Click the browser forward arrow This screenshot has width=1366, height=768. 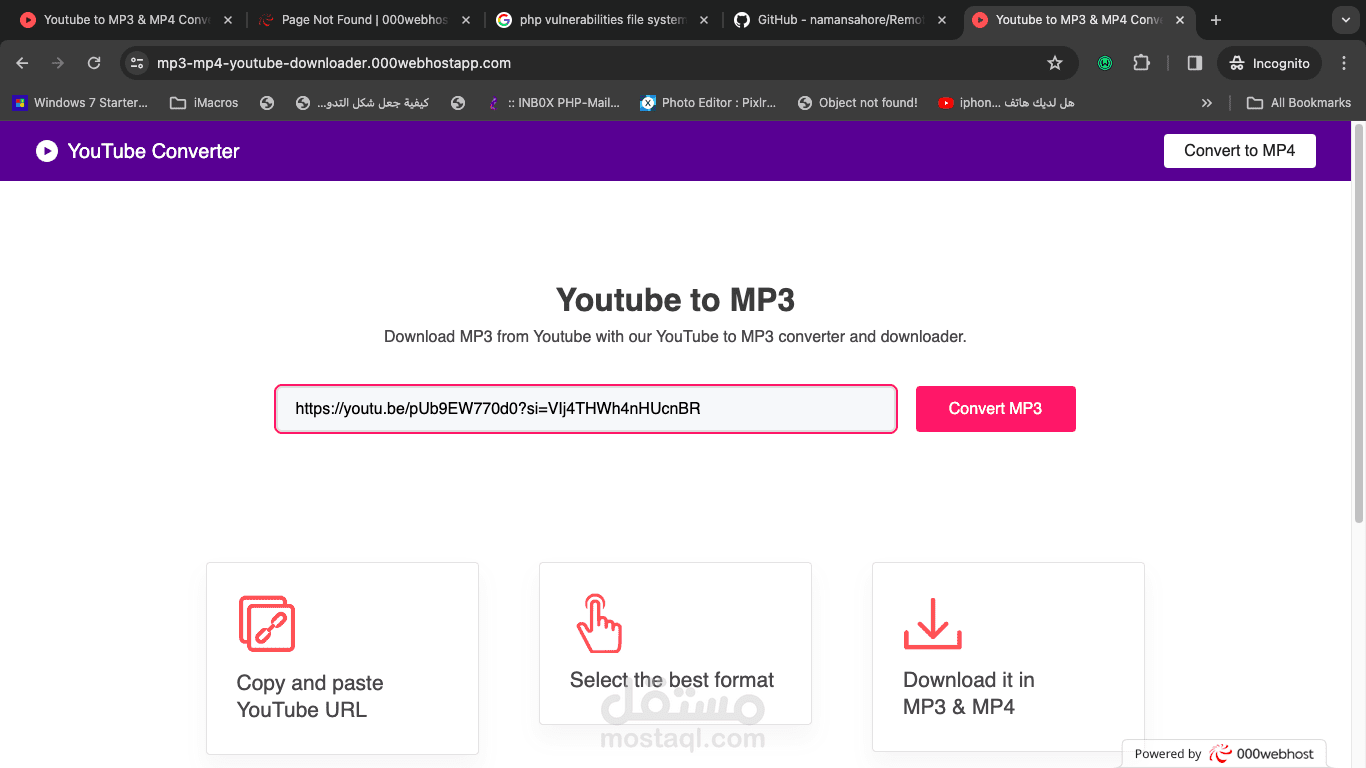[x=58, y=63]
